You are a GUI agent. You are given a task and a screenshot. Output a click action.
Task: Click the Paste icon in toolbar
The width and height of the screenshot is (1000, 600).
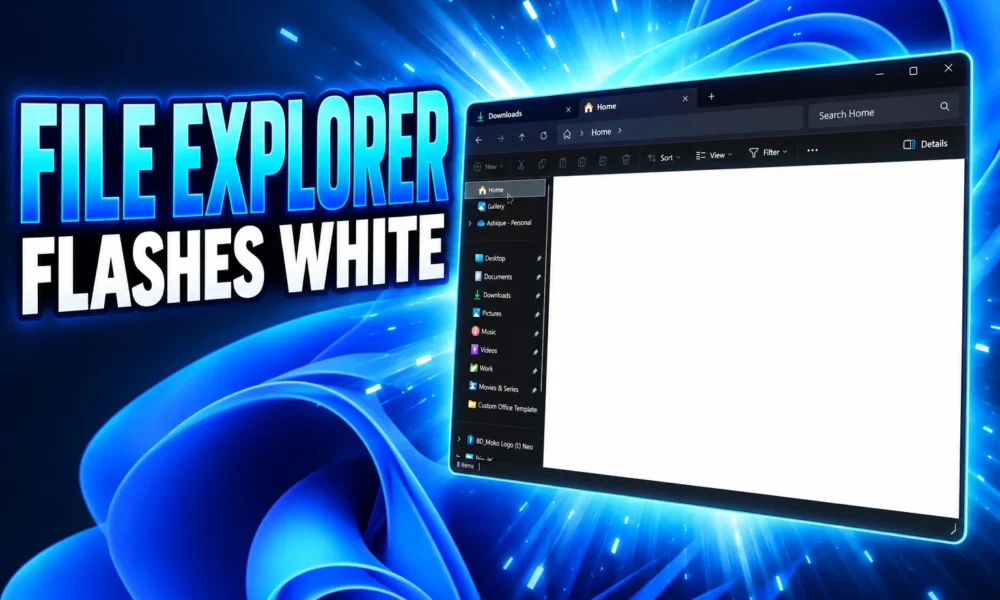(562, 163)
